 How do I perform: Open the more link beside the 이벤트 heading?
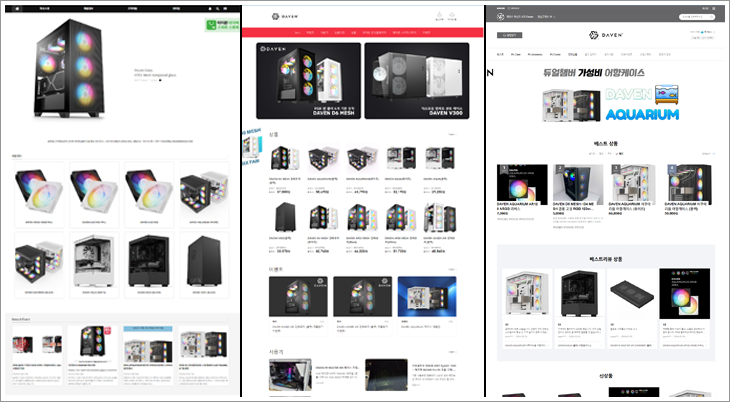[x=452, y=269]
